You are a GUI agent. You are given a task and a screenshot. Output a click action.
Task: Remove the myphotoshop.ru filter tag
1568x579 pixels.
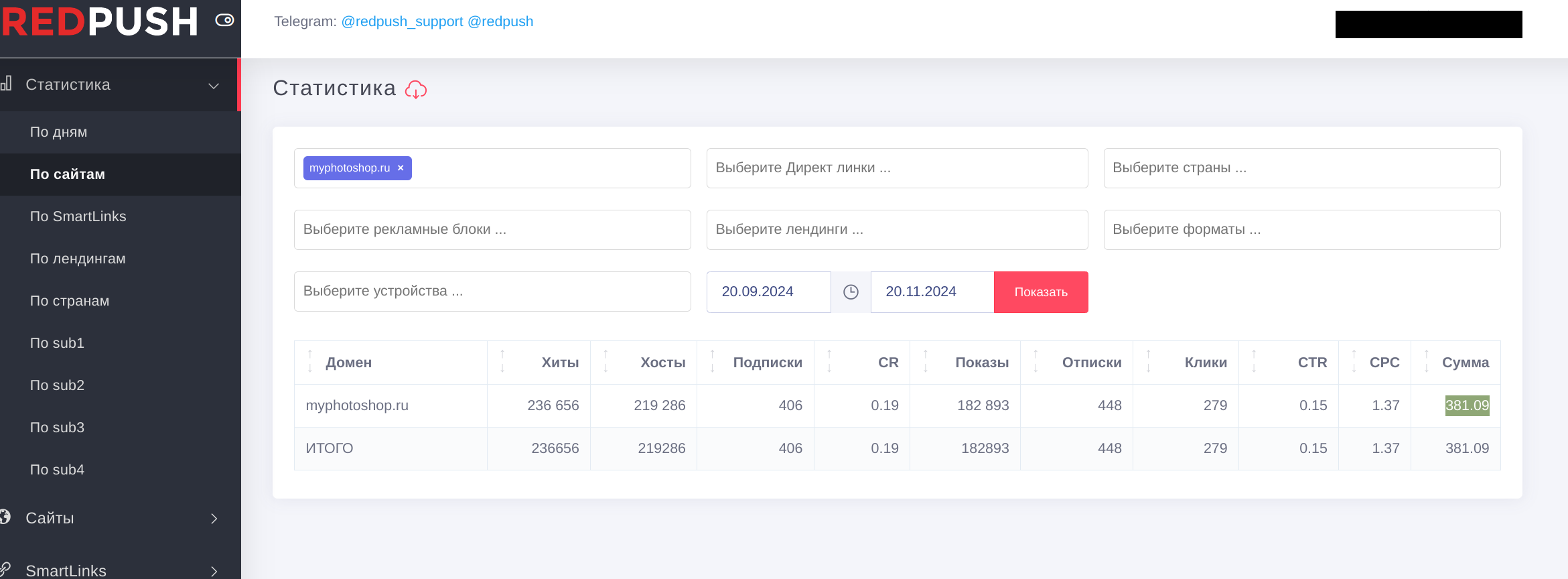coord(401,168)
